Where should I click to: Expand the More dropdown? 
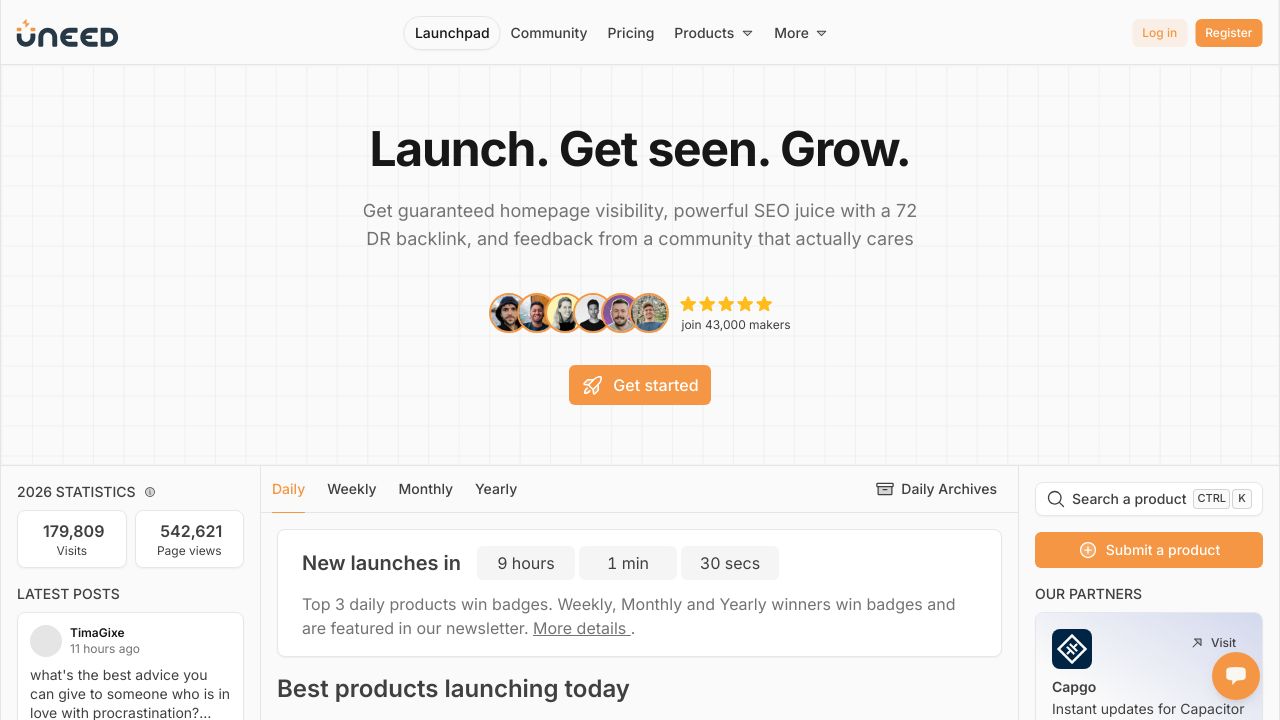(799, 33)
